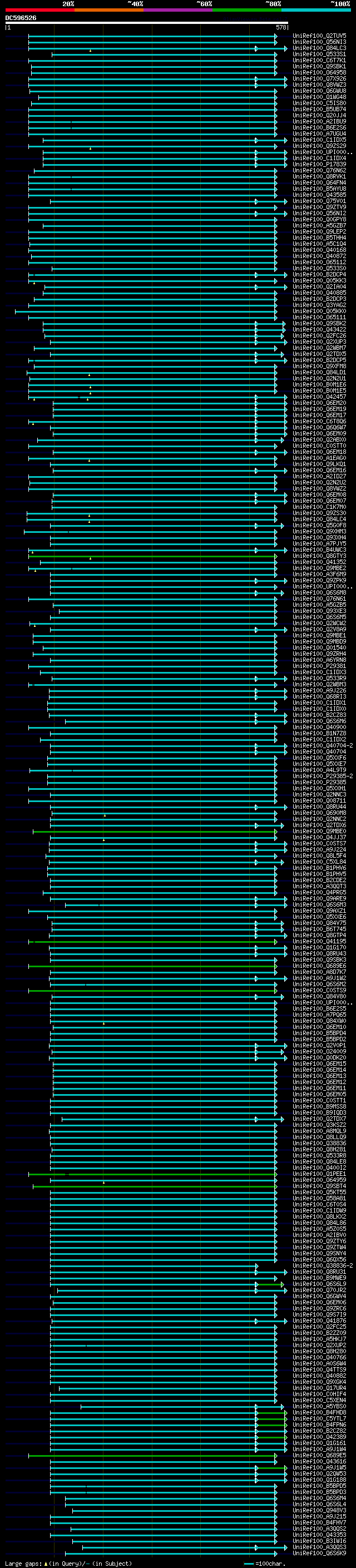
Task: Select label UniRef100_B2CDE2
Action: pos(319,879)
